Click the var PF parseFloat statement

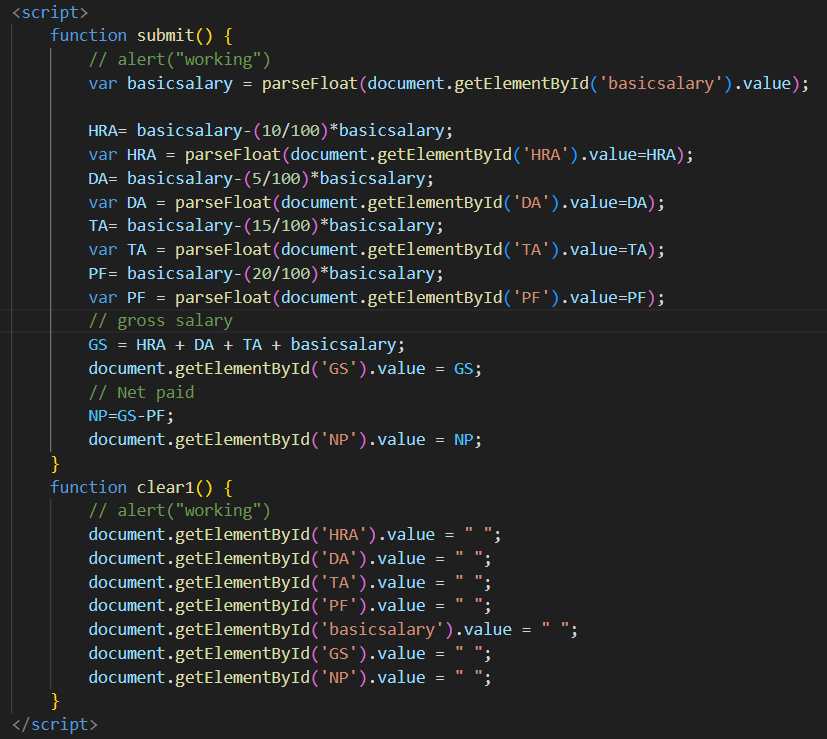tap(376, 298)
